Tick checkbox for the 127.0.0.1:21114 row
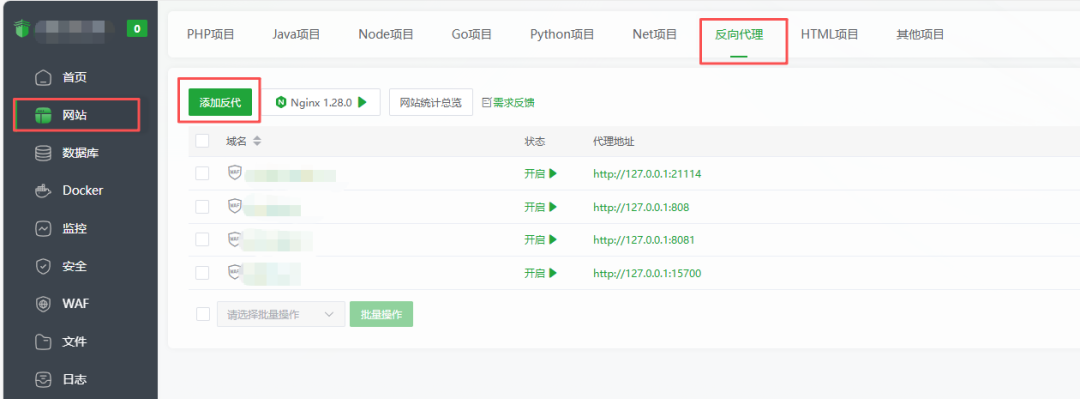The height and width of the screenshot is (399, 1080). tap(202, 174)
